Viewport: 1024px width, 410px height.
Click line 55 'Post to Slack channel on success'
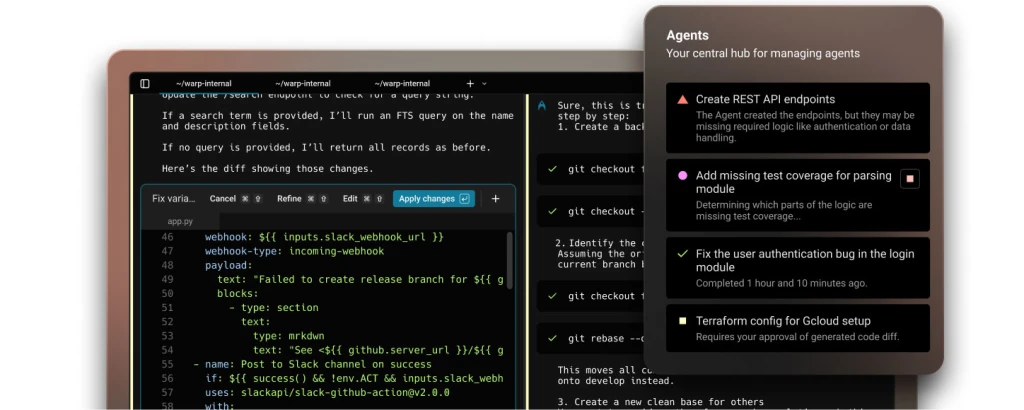(313, 364)
